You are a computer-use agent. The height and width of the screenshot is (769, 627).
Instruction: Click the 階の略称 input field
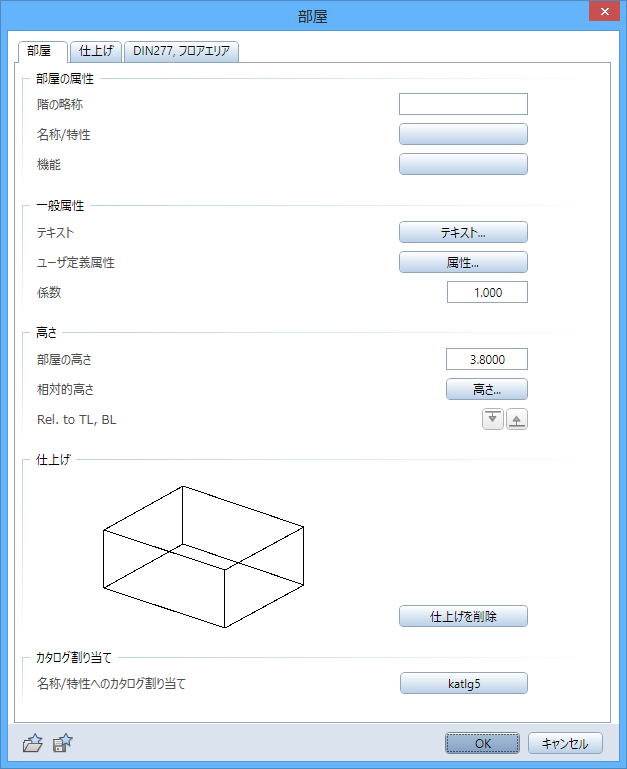click(x=463, y=104)
